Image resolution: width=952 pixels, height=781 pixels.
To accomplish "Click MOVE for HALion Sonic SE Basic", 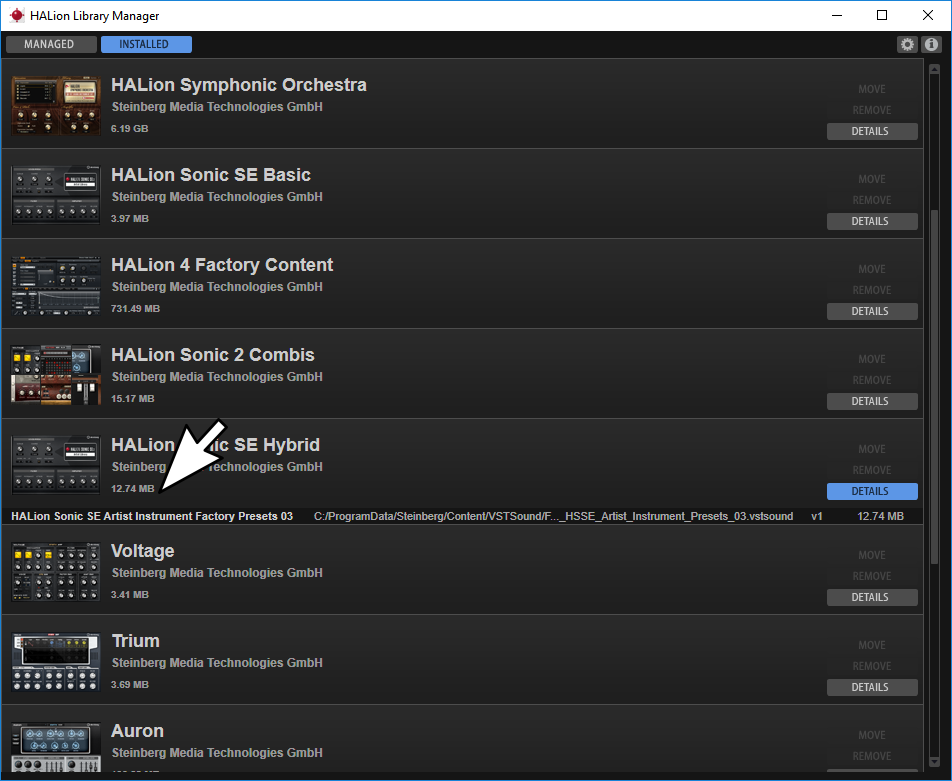I will (872, 179).
